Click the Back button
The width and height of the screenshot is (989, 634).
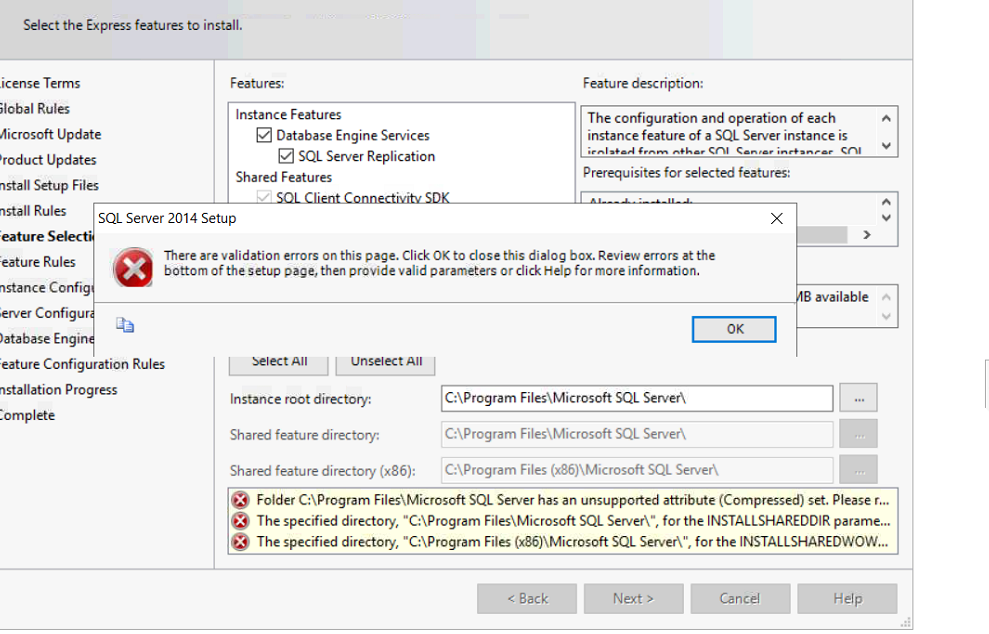point(527,599)
